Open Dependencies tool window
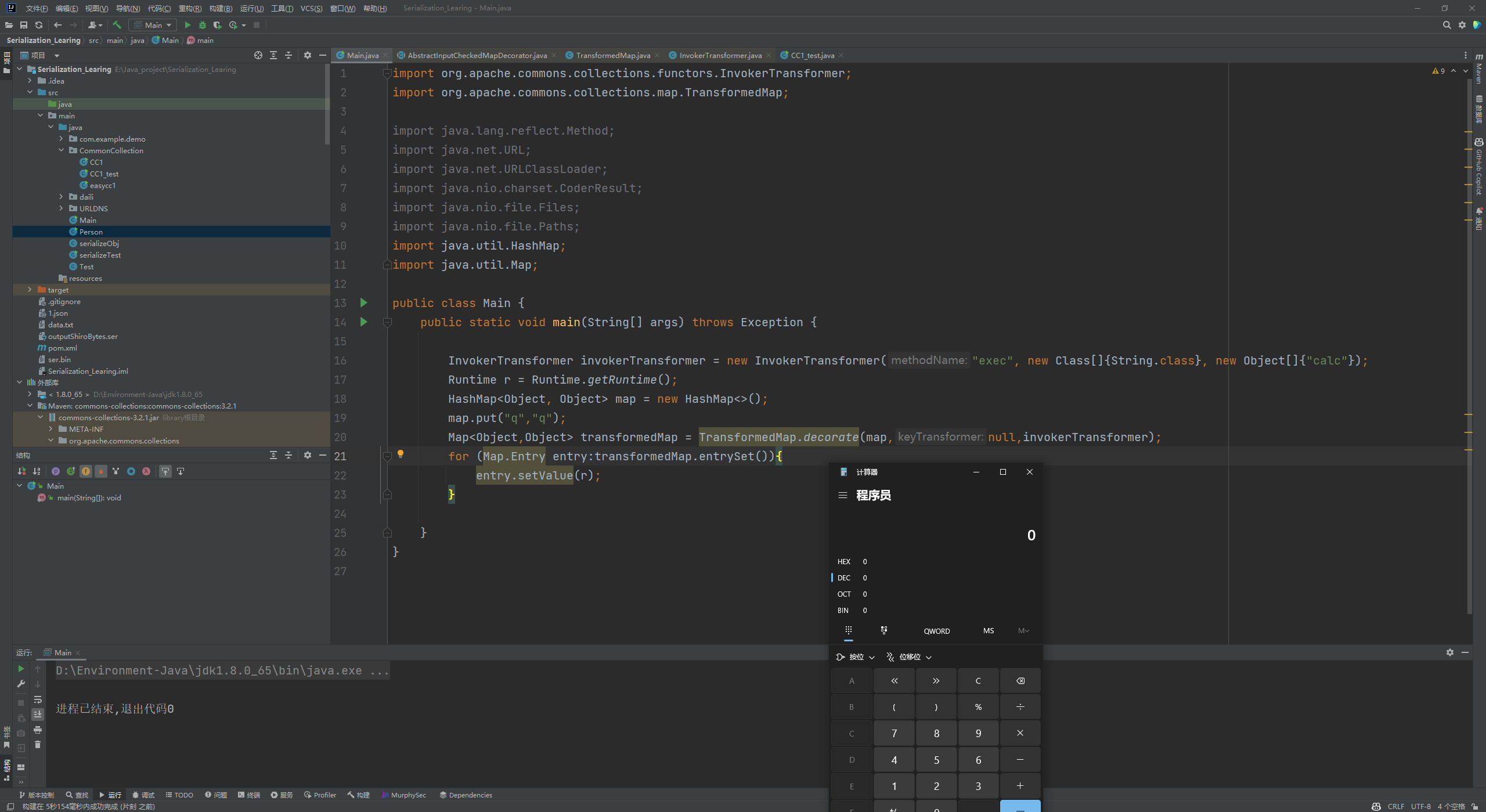Image resolution: width=1486 pixels, height=812 pixels. click(466, 795)
